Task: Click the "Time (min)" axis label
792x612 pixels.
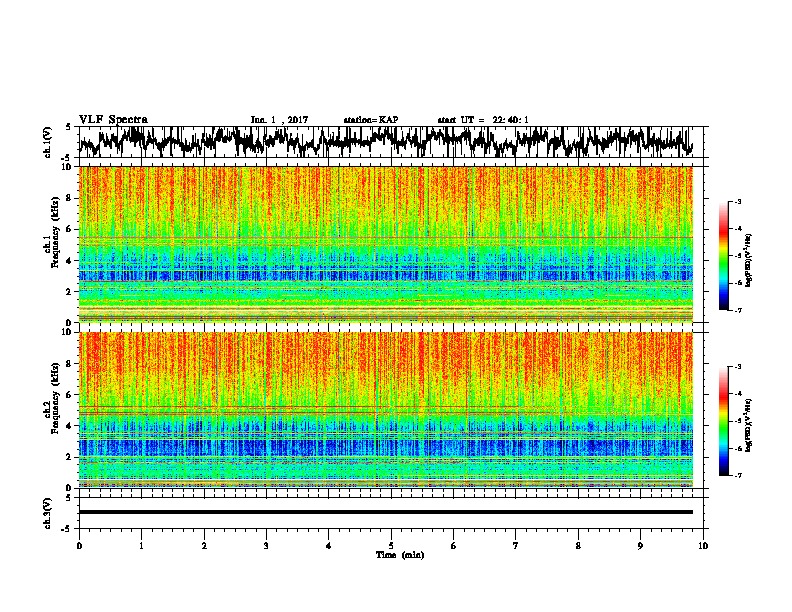Action: click(x=400, y=555)
